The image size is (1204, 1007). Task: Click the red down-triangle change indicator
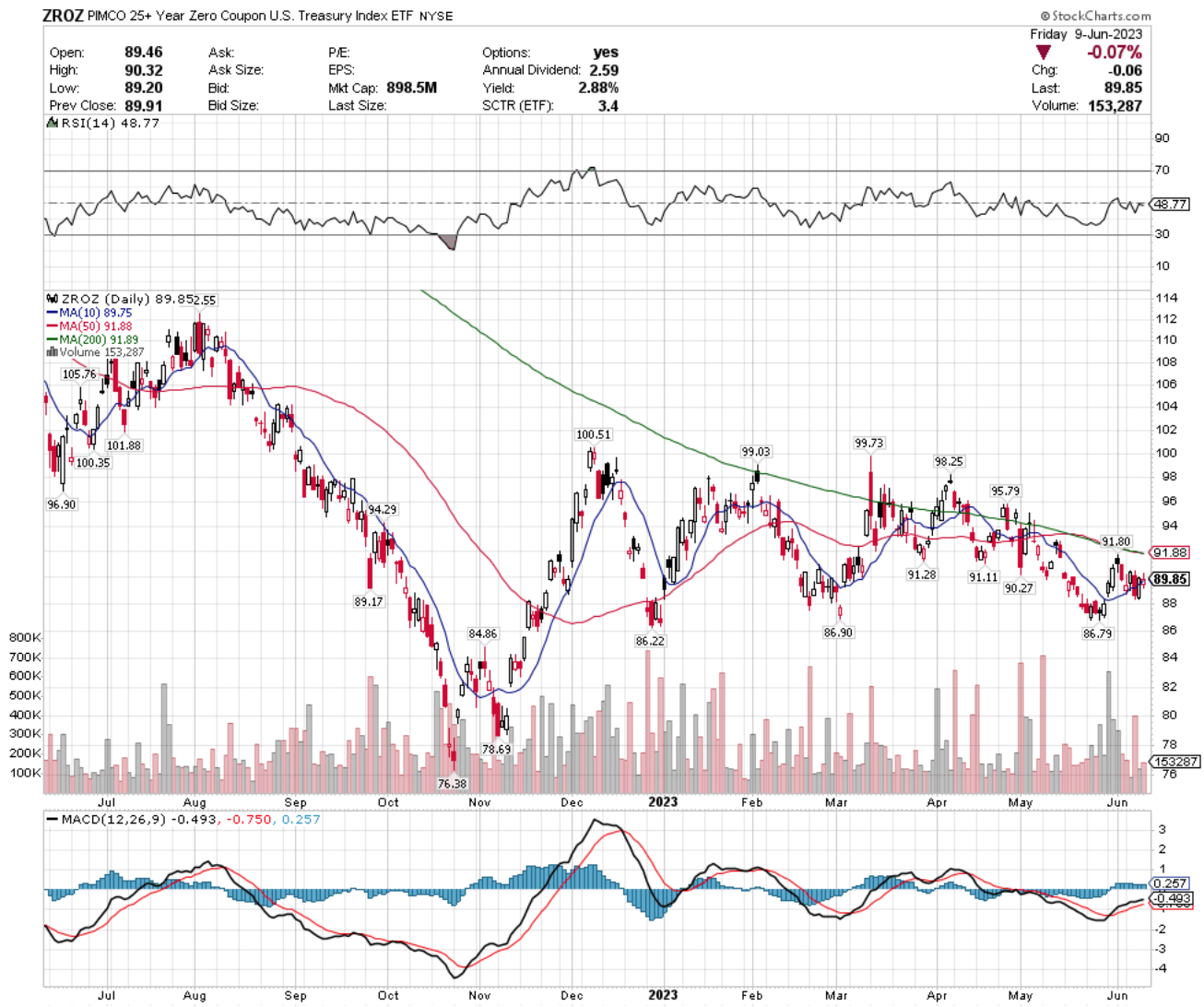pos(1042,53)
